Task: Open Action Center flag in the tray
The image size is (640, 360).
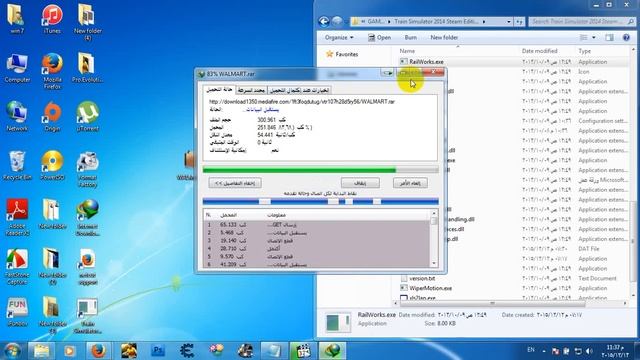Action: click(555, 351)
